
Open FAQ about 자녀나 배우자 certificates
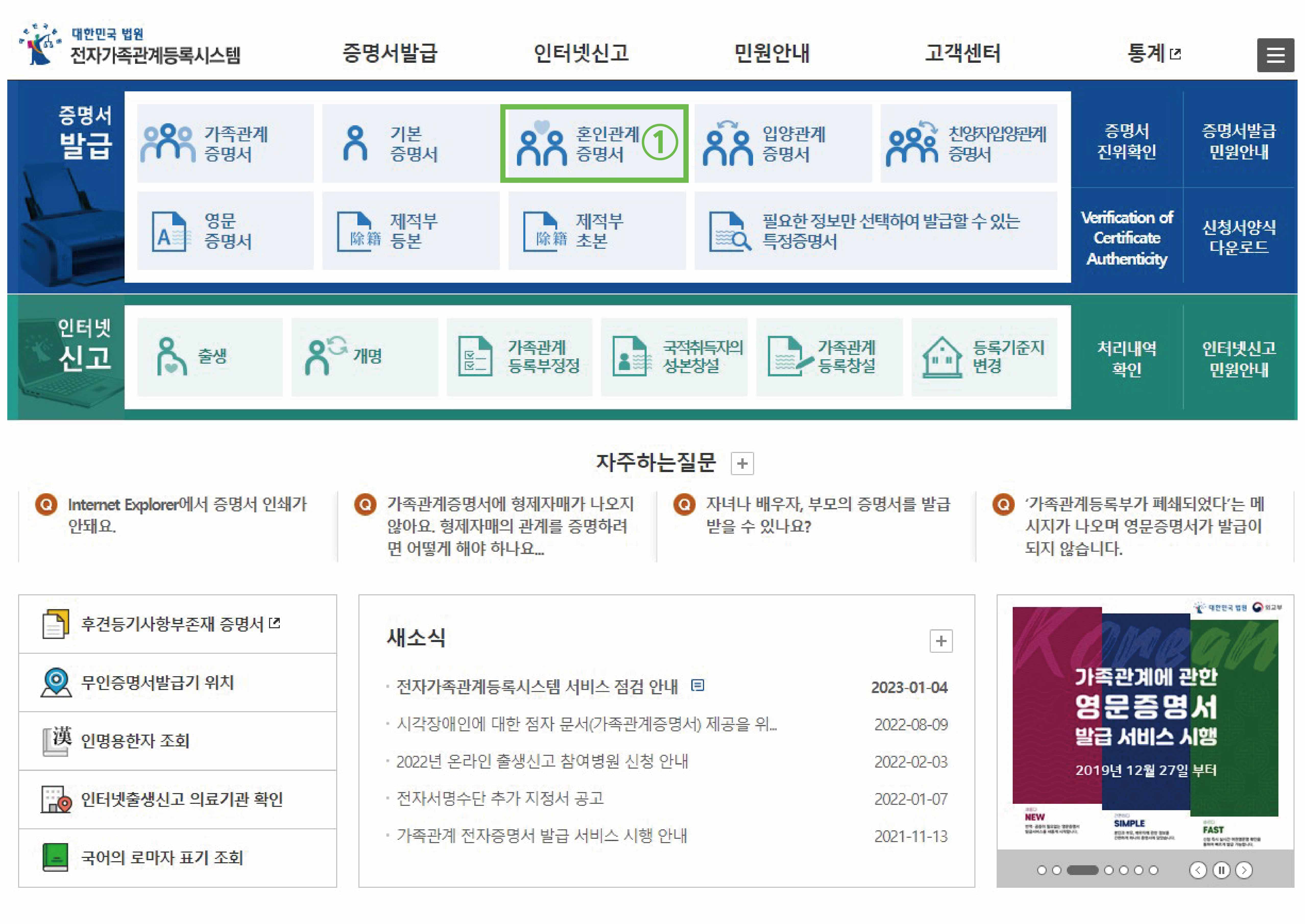(x=828, y=515)
